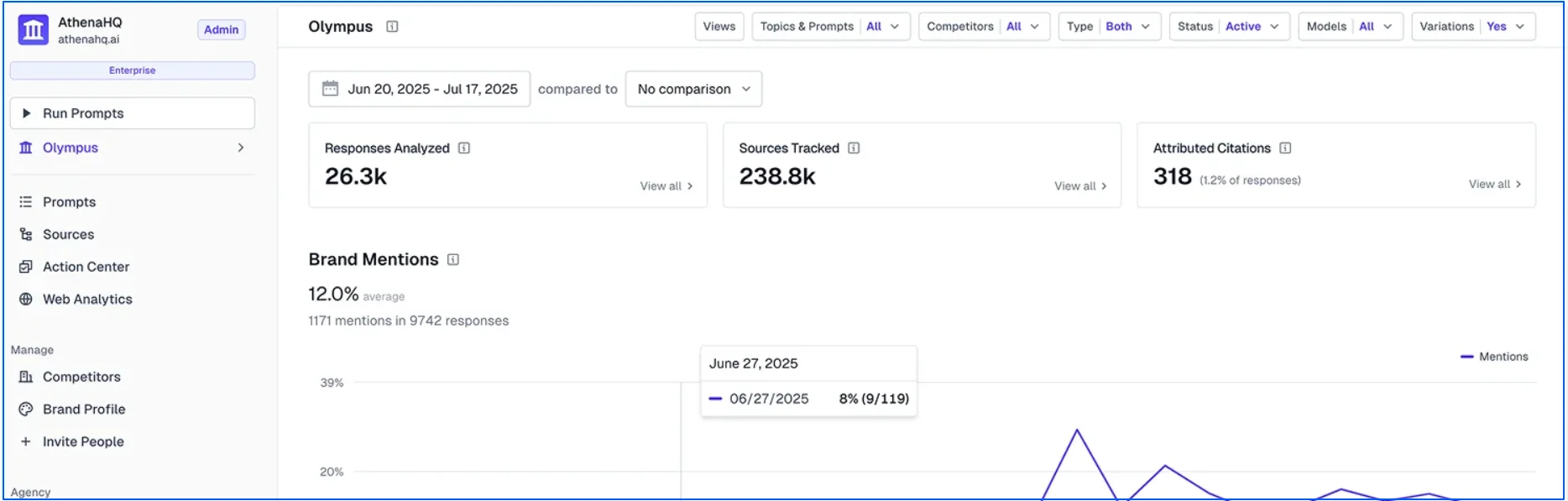Image resolution: width=1568 pixels, height=501 pixels.
Task: Click the Olympus temple icon in sidebar
Action: click(x=26, y=148)
